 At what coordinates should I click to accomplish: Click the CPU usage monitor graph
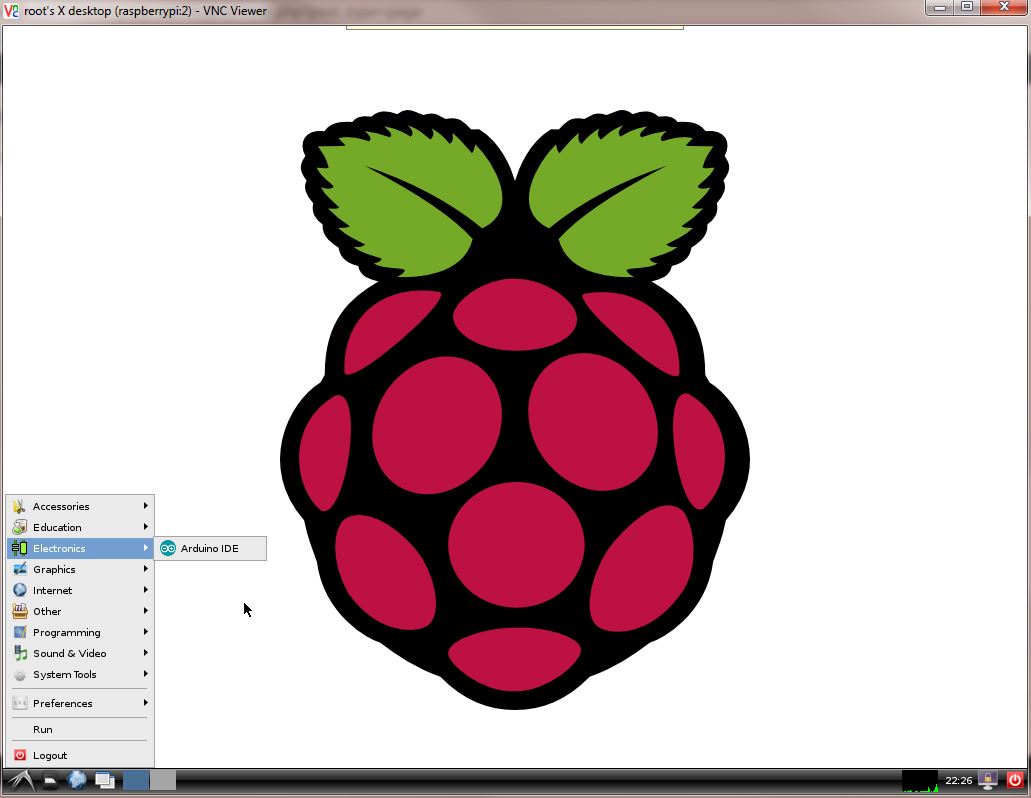point(920,781)
